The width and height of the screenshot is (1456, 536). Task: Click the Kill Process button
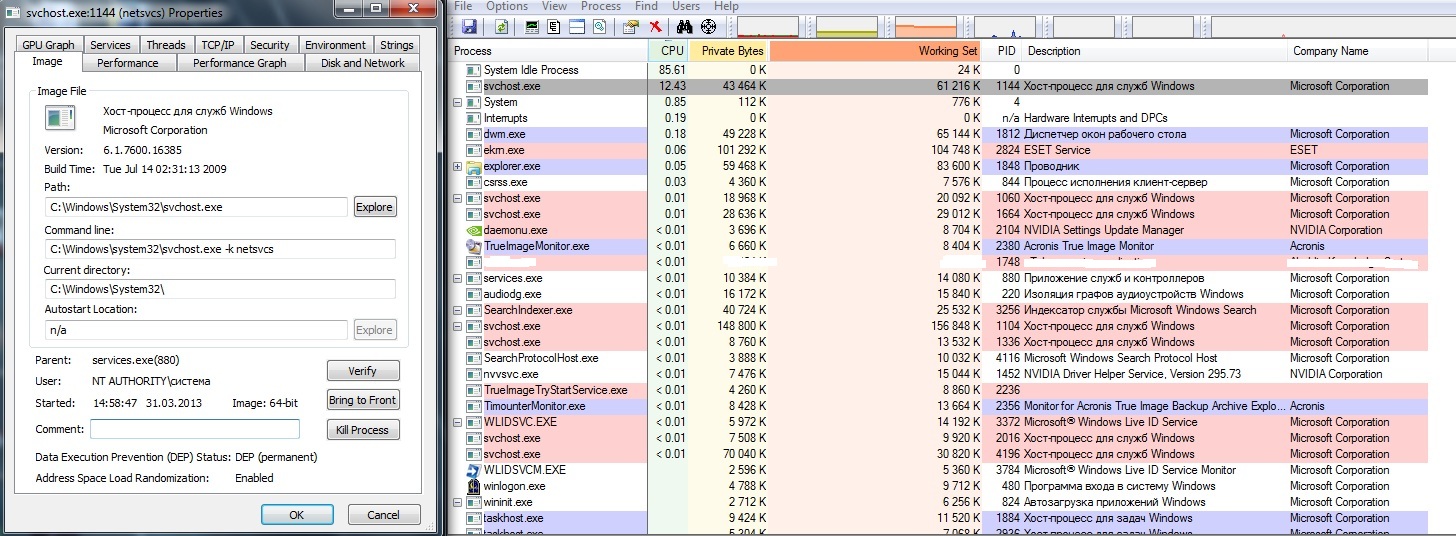point(363,430)
